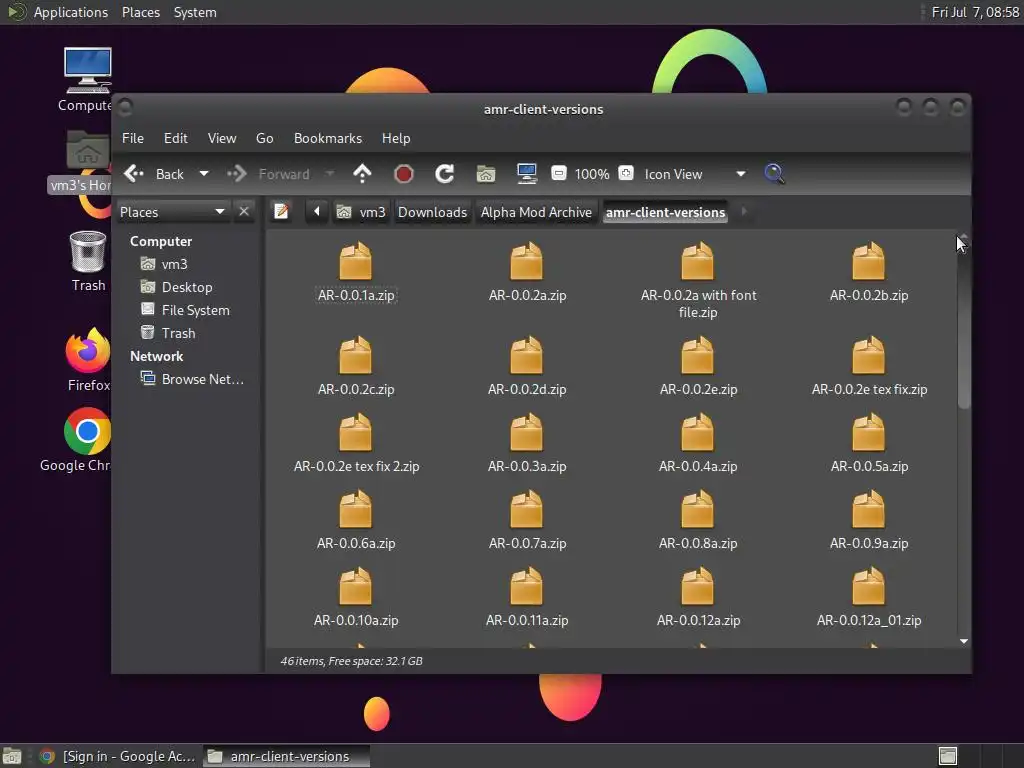Go to Alpha Mod Archive breadcrumb
The image size is (1024, 768).
[536, 212]
